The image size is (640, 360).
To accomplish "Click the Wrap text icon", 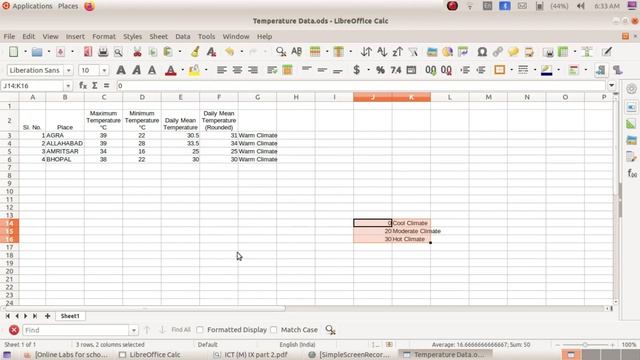I will click(272, 70).
